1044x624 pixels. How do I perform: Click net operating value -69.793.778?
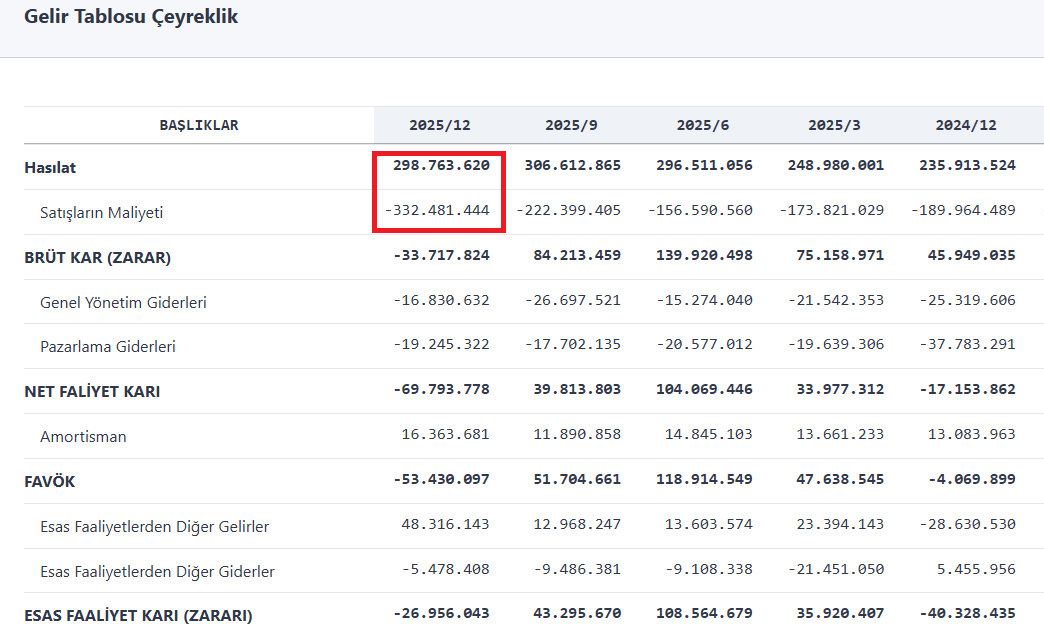441,389
